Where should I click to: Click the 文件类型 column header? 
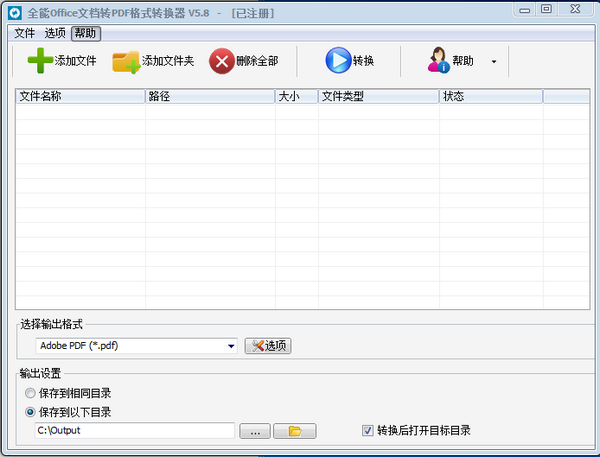[378, 96]
